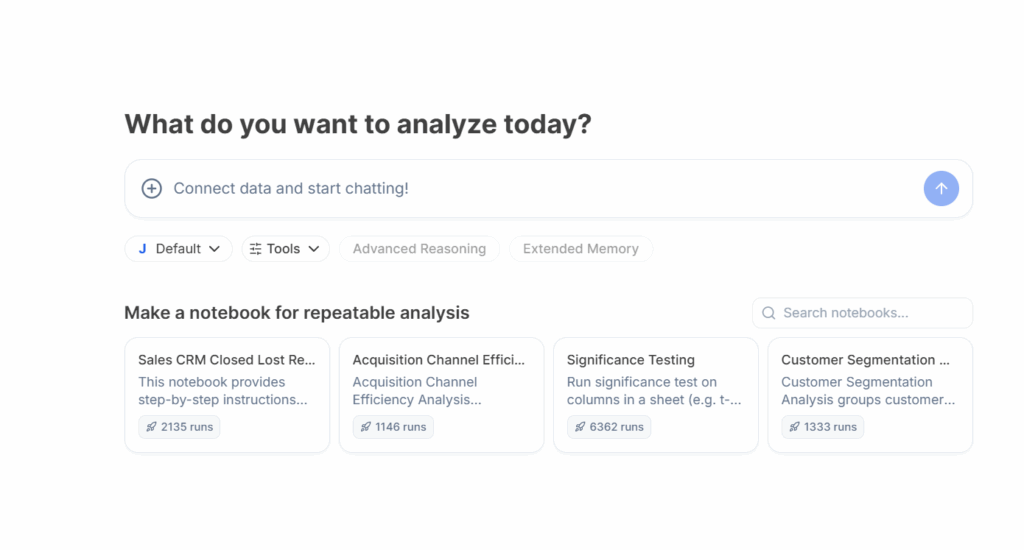Click the sliders icon beside Tools
Image resolution: width=1024 pixels, height=550 pixels.
[256, 249]
